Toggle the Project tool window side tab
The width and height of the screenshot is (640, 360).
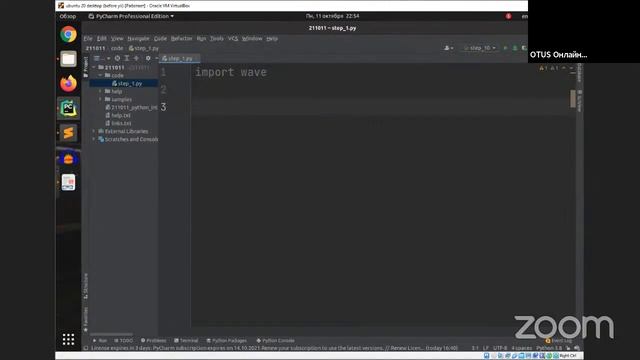tap(86, 67)
